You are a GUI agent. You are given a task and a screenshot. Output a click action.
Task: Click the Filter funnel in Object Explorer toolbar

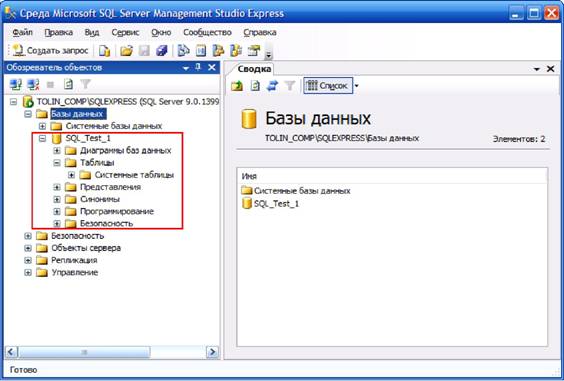point(86,85)
